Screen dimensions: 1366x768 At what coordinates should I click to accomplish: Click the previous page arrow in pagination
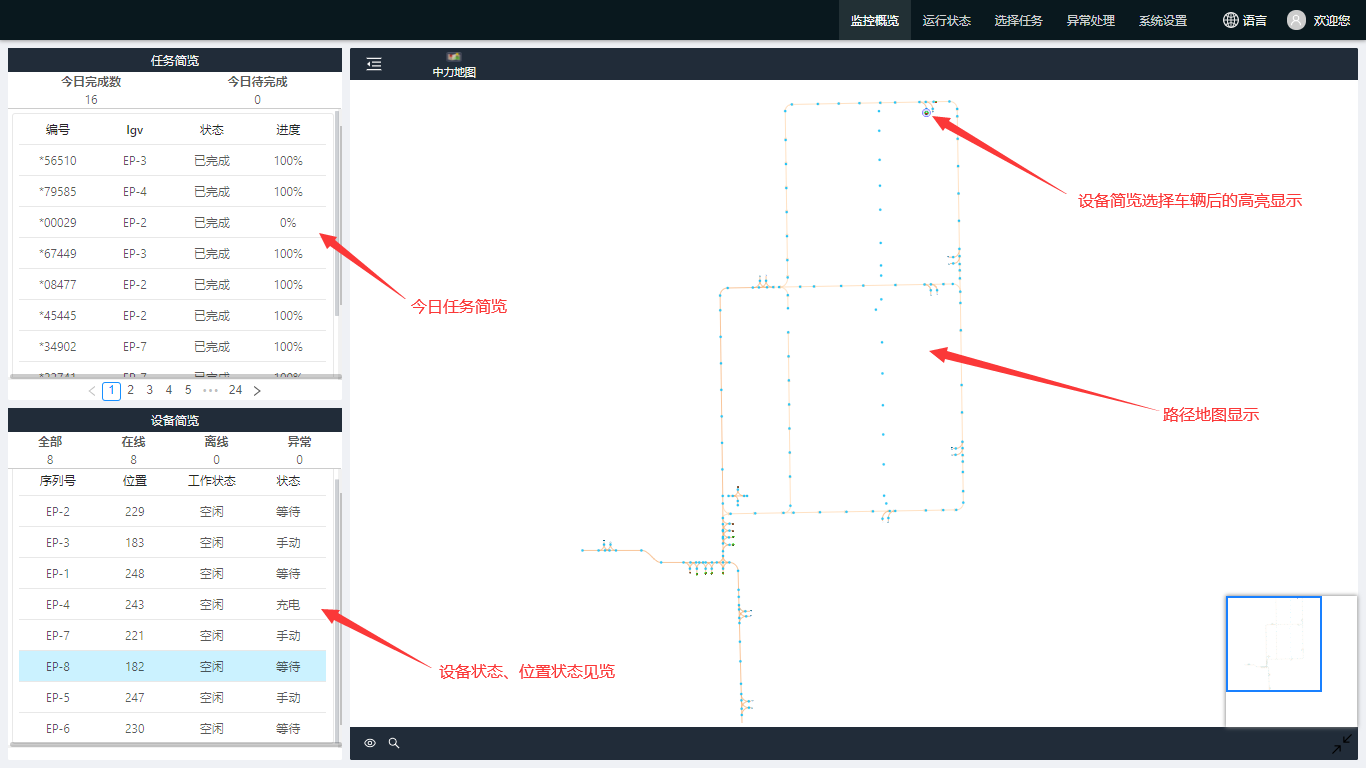click(92, 391)
